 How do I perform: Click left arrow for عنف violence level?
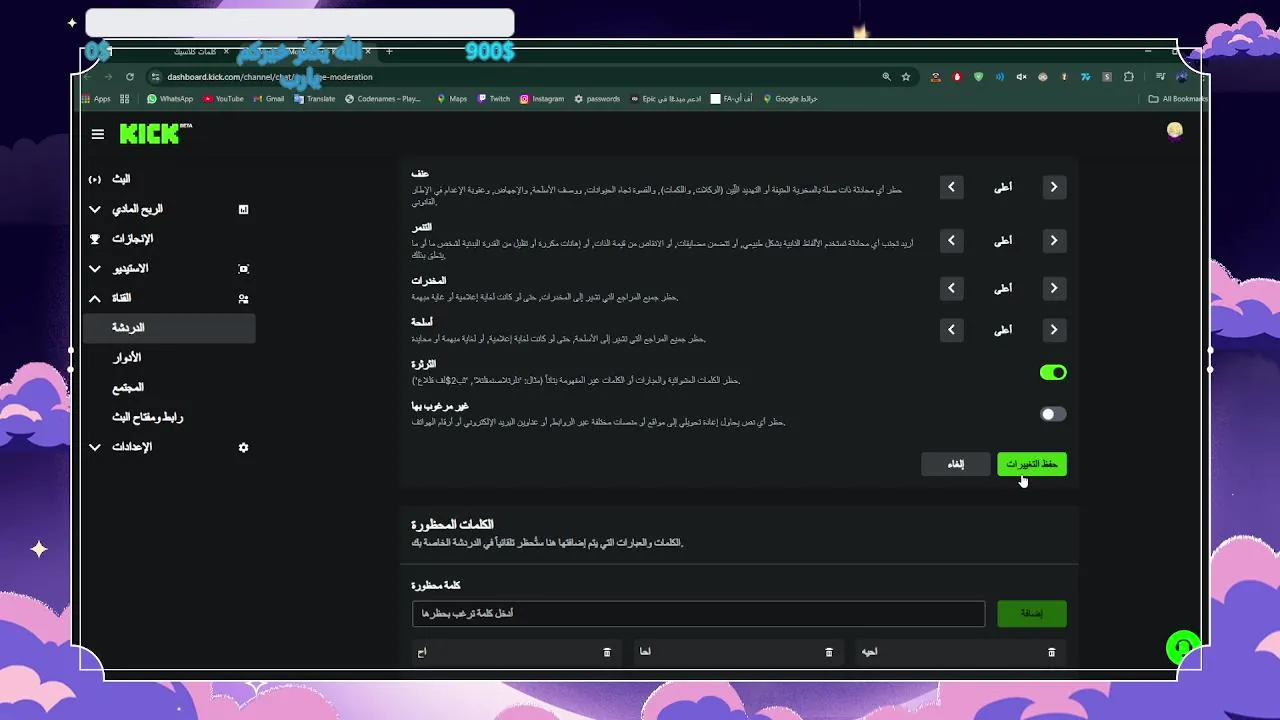tap(951, 187)
